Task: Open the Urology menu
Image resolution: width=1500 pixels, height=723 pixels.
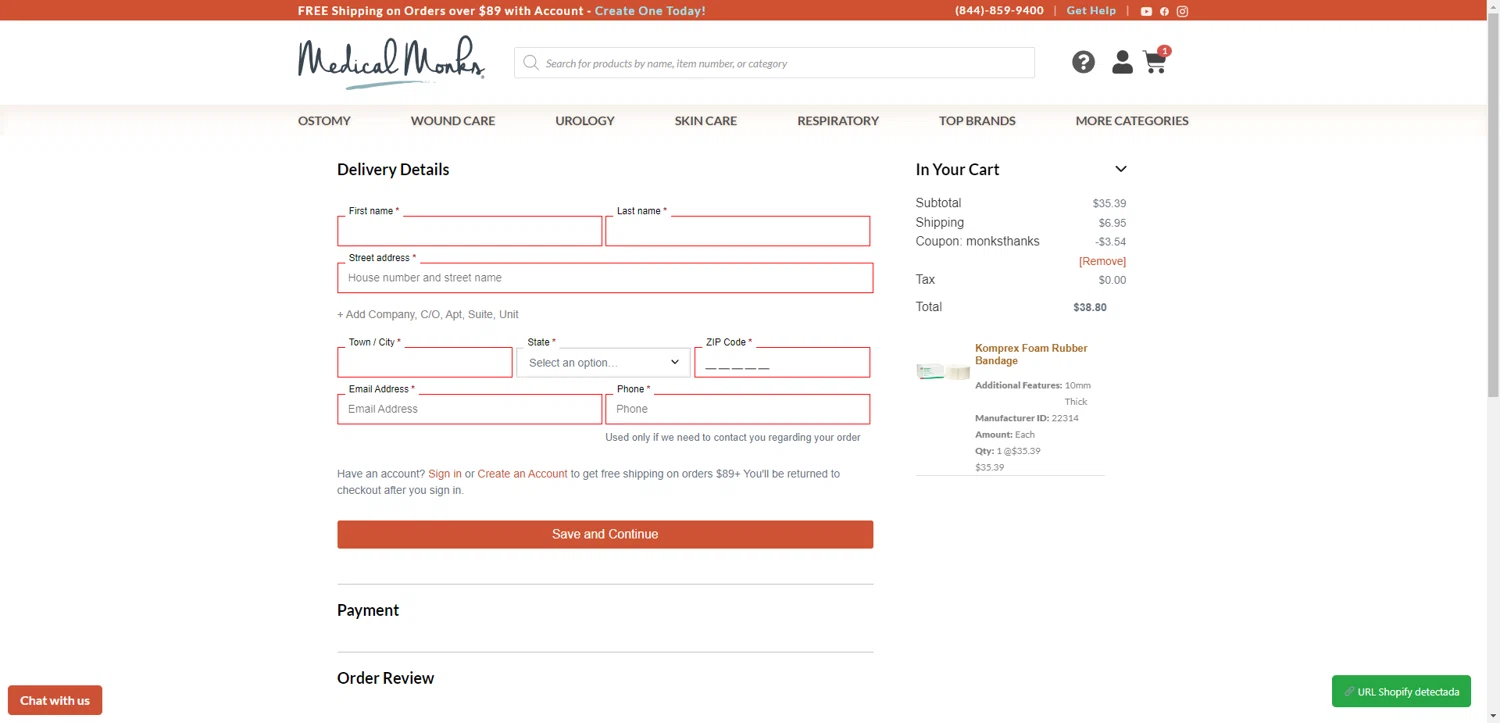Action: 585,120
